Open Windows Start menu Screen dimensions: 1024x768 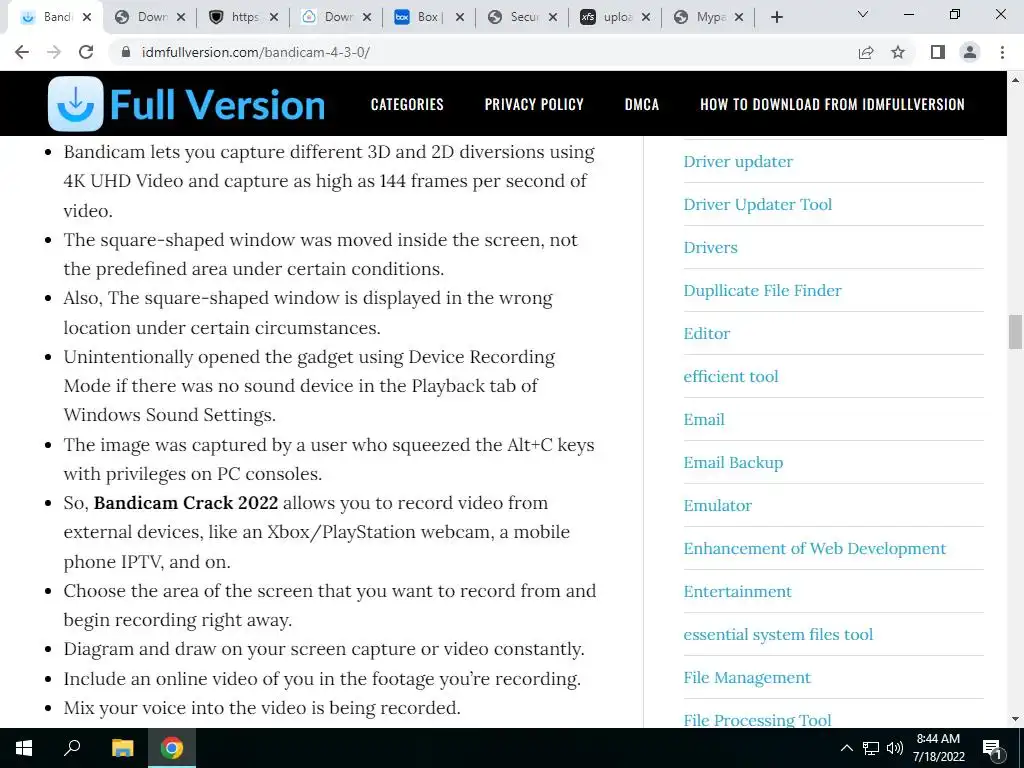pyautogui.click(x=24, y=748)
